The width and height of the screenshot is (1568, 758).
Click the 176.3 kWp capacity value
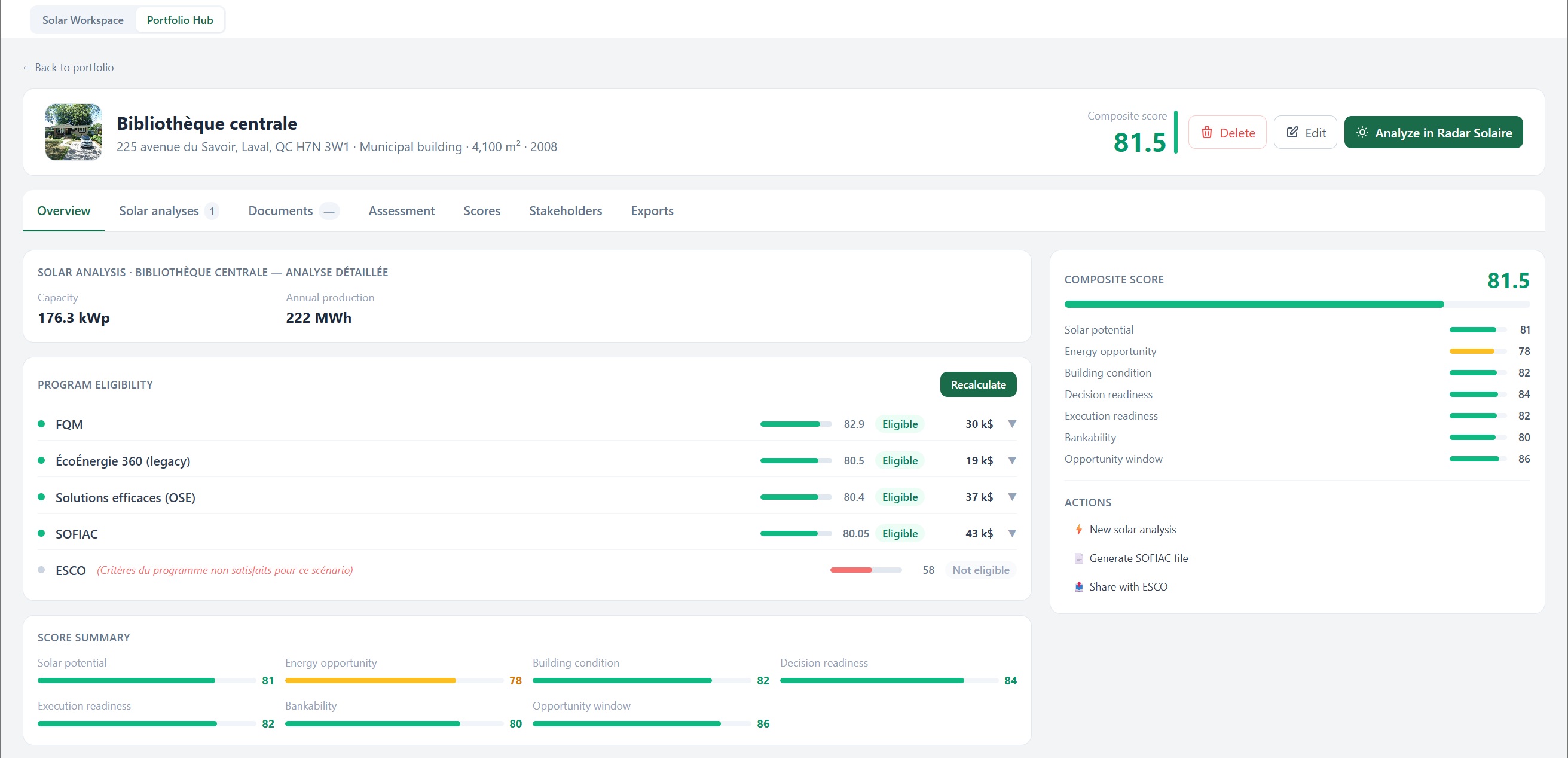tap(74, 318)
